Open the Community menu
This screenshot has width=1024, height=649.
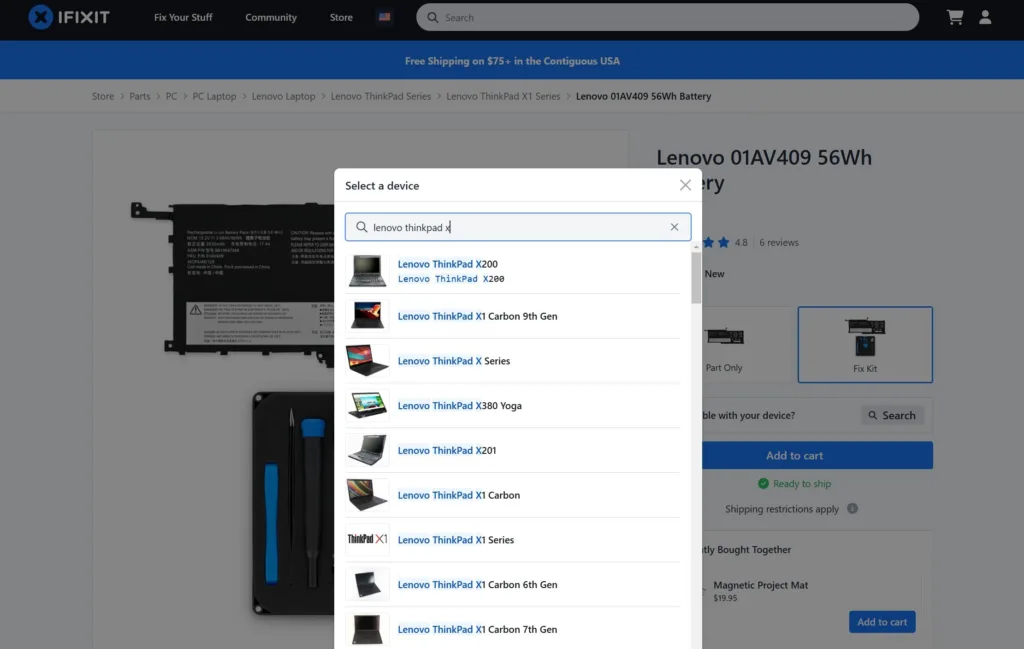pos(271,17)
